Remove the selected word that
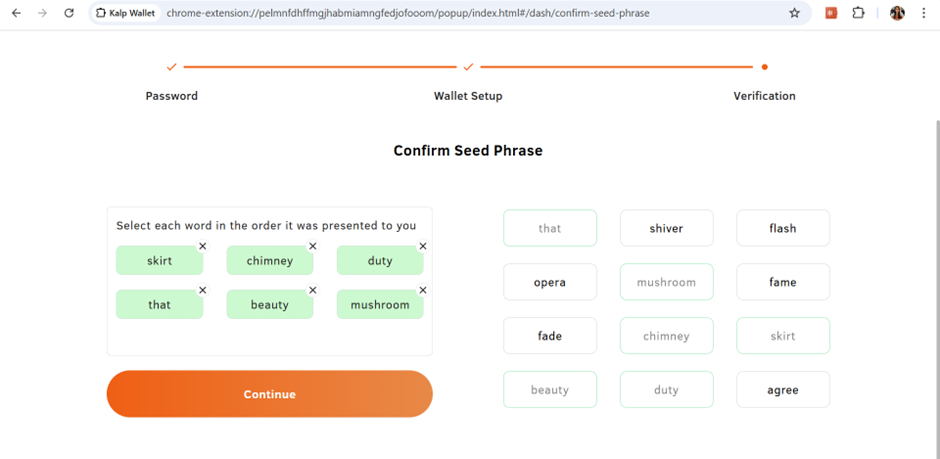 tap(202, 290)
